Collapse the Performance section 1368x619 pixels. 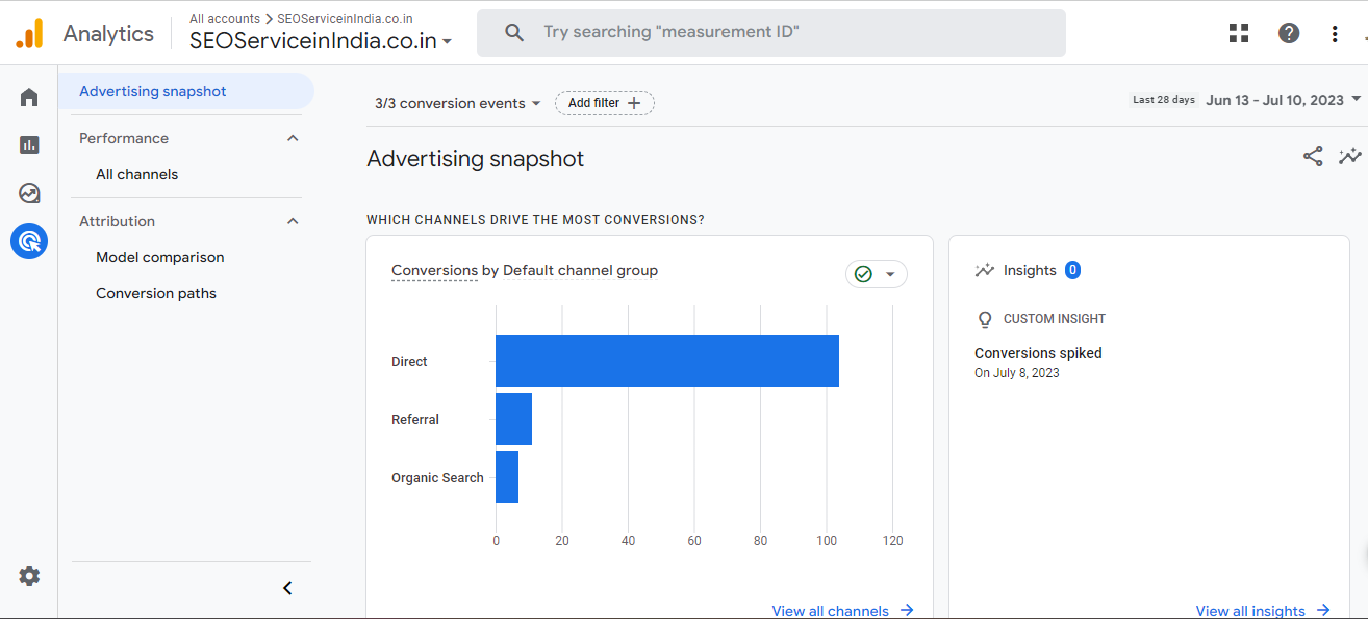point(292,138)
